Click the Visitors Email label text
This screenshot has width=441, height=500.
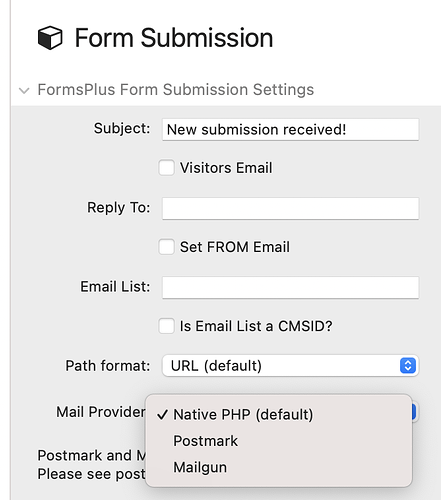[x=226, y=168]
